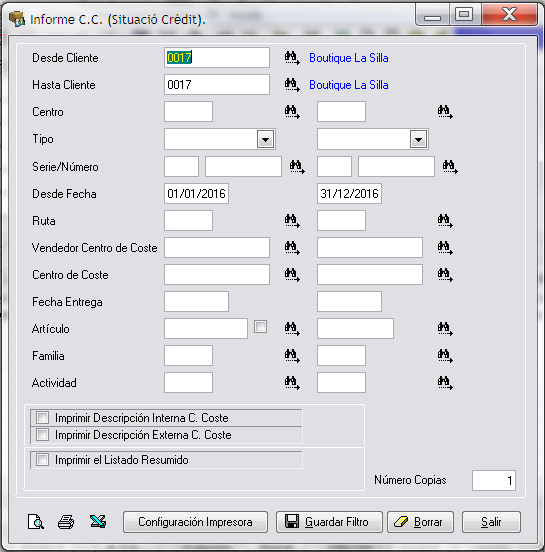Check Imprimir el Listado Resumido
This screenshot has height=552, width=545.
[x=43, y=460]
